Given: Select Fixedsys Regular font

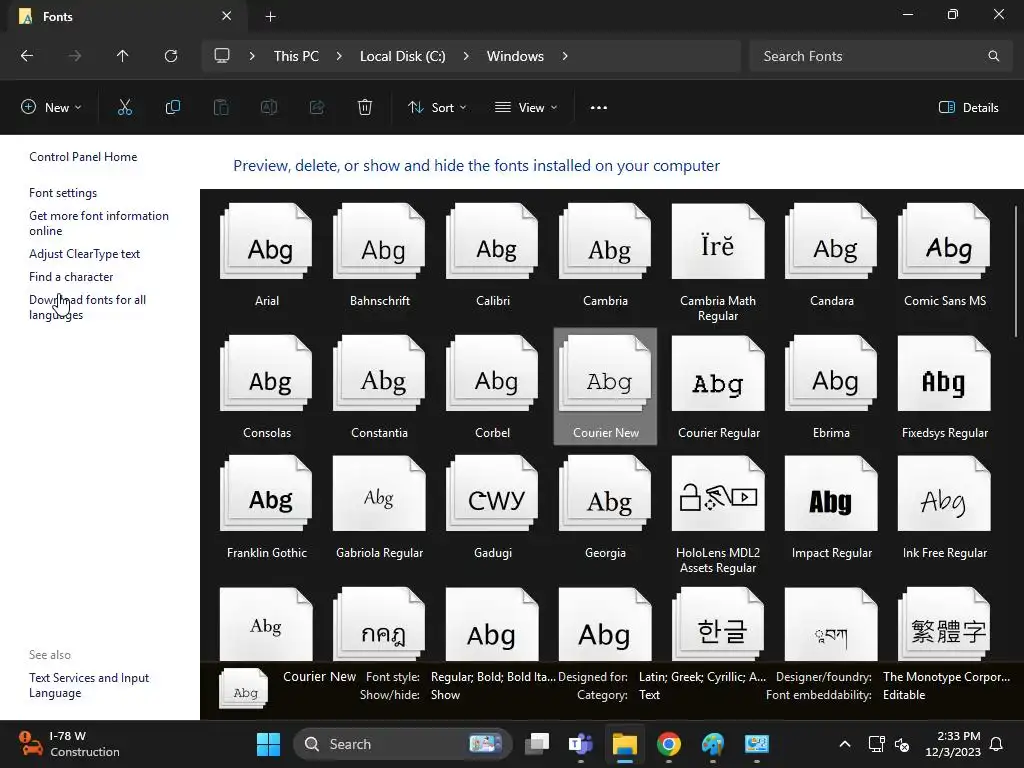Looking at the screenshot, I should coord(944,387).
